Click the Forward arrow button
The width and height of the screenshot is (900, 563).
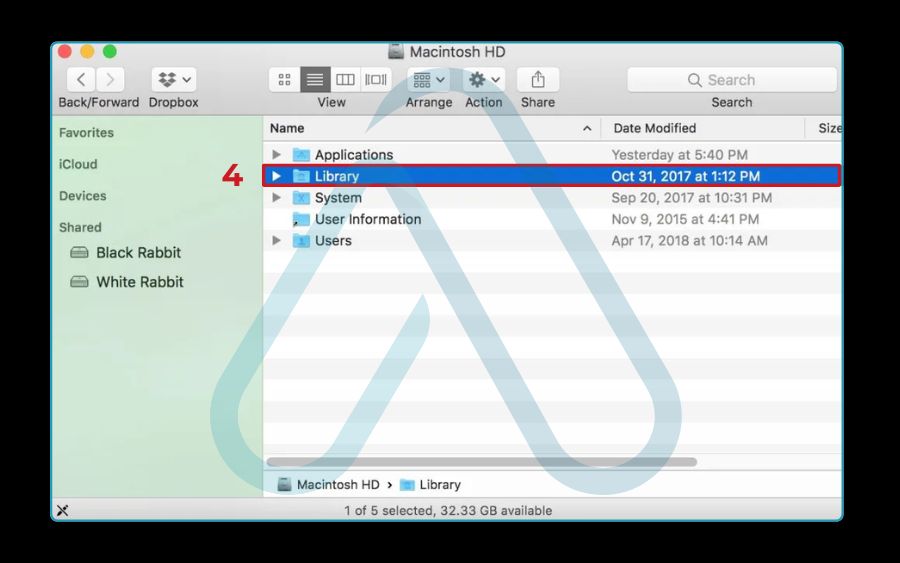click(x=110, y=80)
